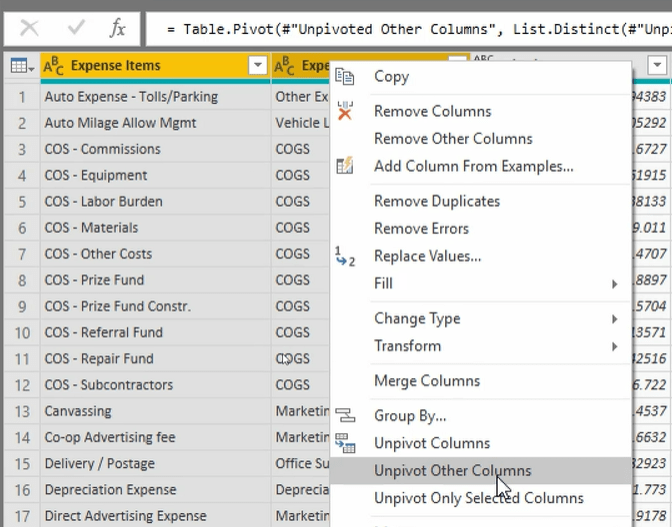Image resolution: width=672 pixels, height=527 pixels.
Task: Click the Copy icon in context menu
Action: [x=345, y=77]
